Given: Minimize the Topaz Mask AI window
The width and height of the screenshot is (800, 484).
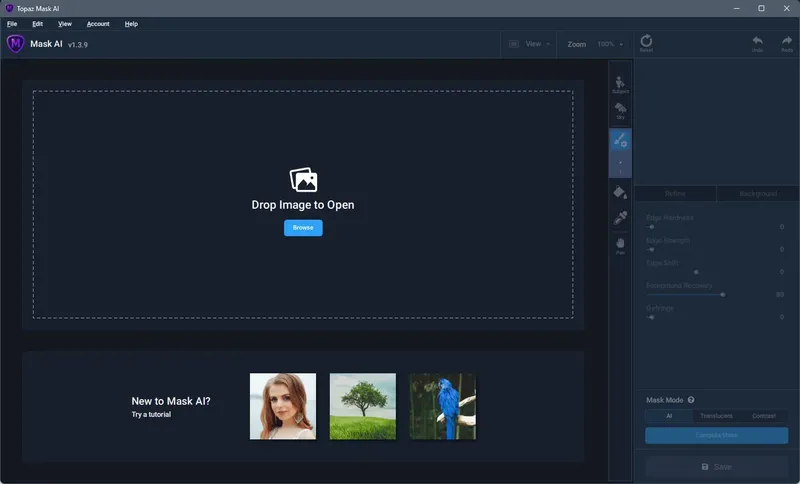Looking at the screenshot, I should (736, 8).
